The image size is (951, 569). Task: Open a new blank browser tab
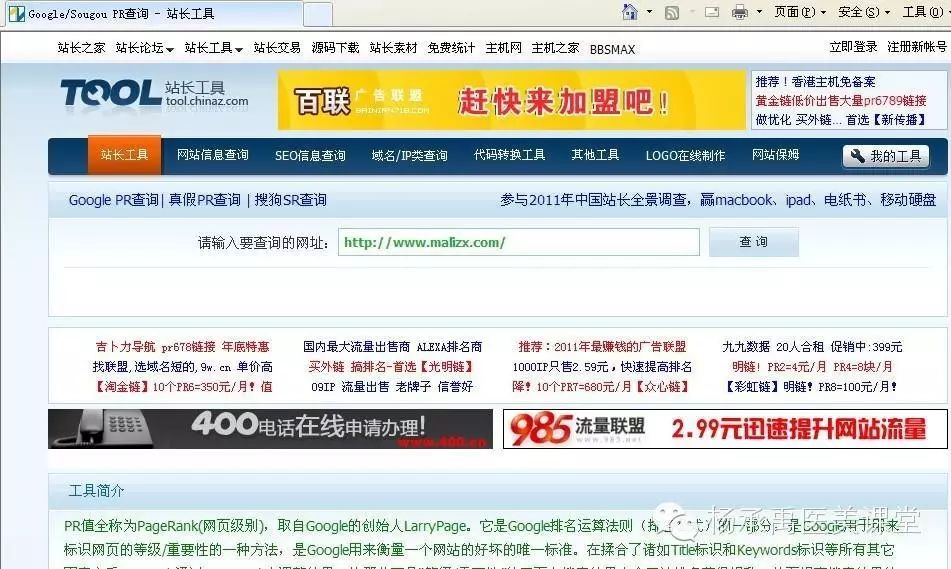point(317,15)
